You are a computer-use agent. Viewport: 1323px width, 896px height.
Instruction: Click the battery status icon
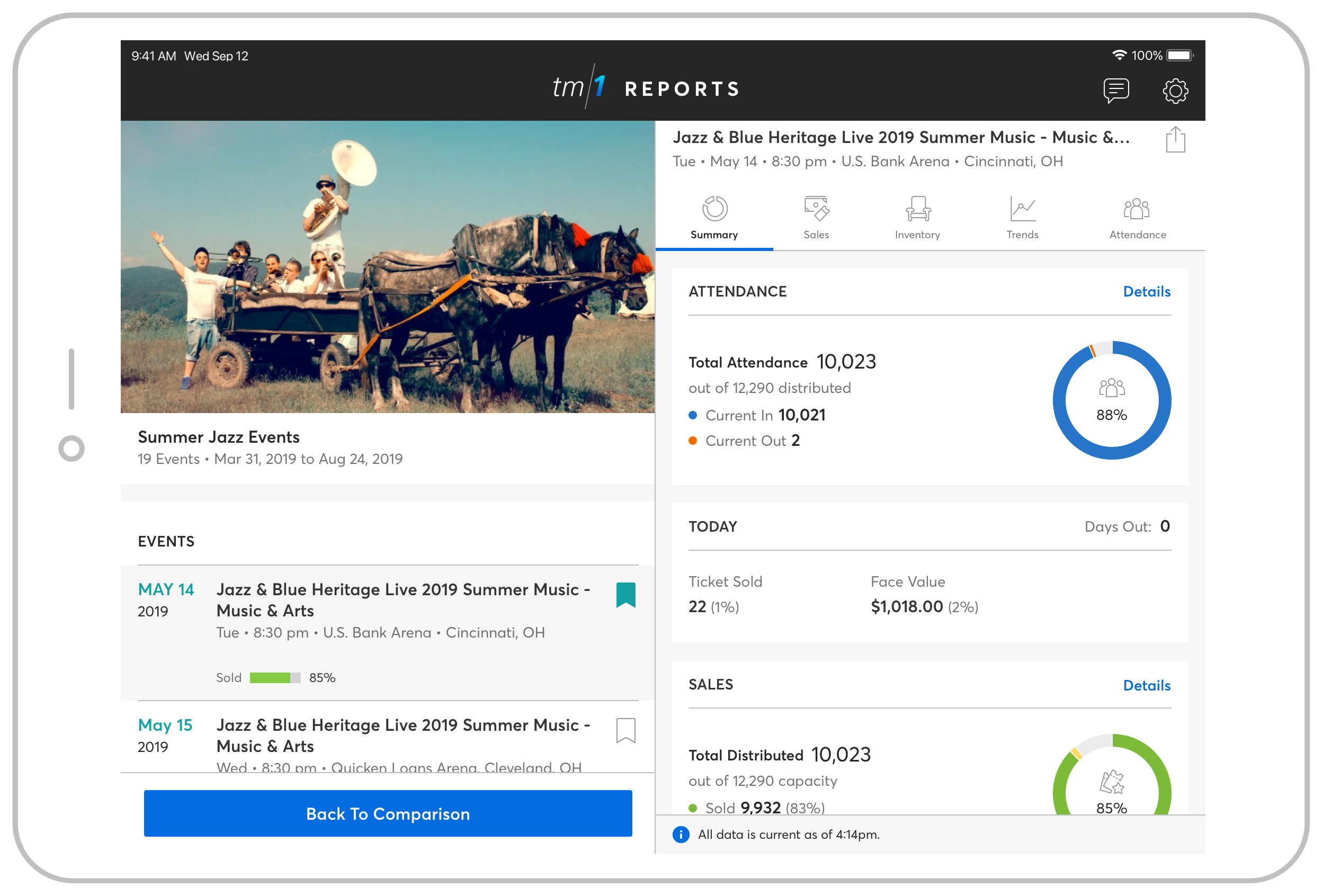click(1179, 55)
